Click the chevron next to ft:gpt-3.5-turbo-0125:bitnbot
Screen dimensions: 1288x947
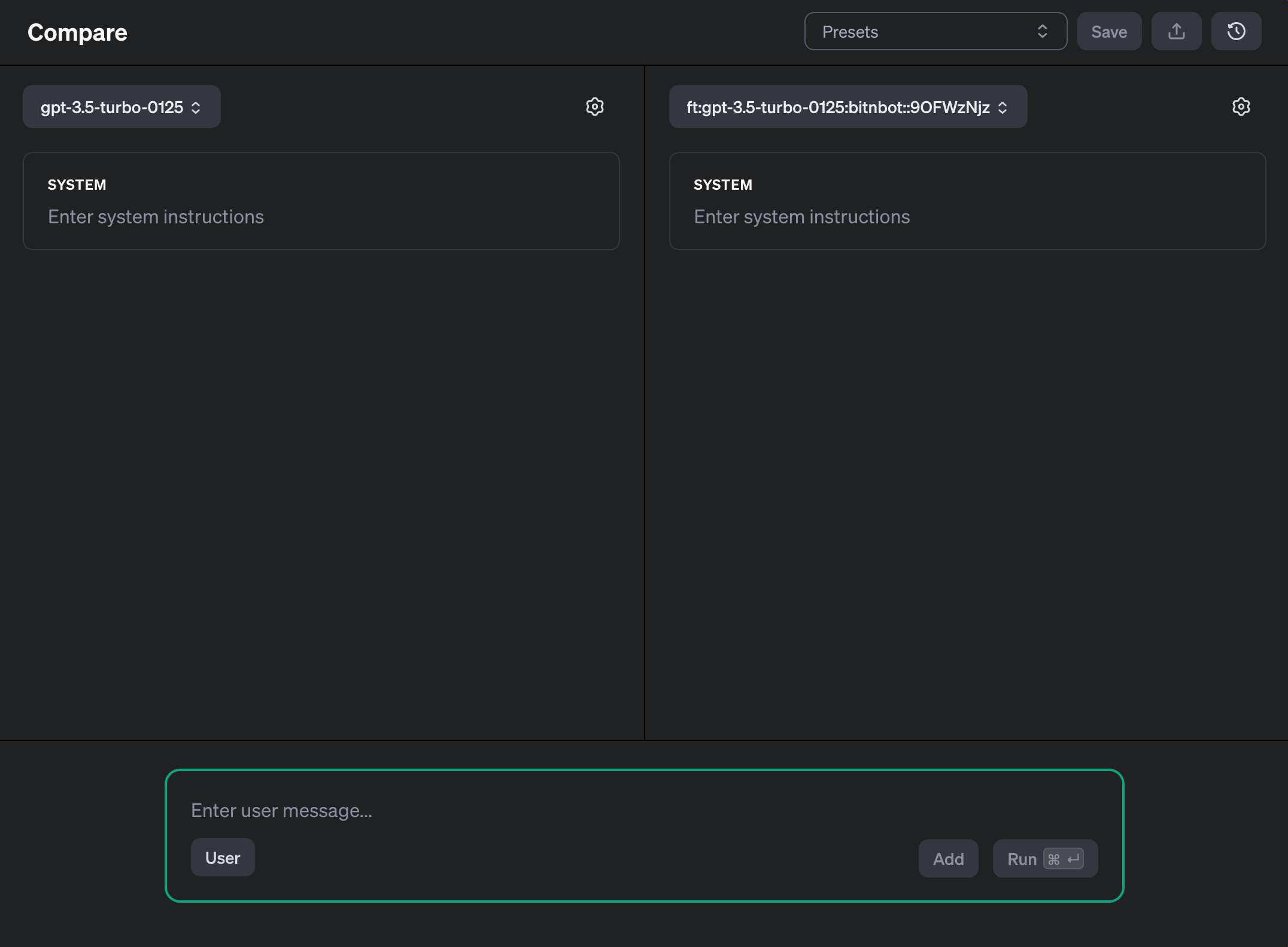click(1003, 107)
